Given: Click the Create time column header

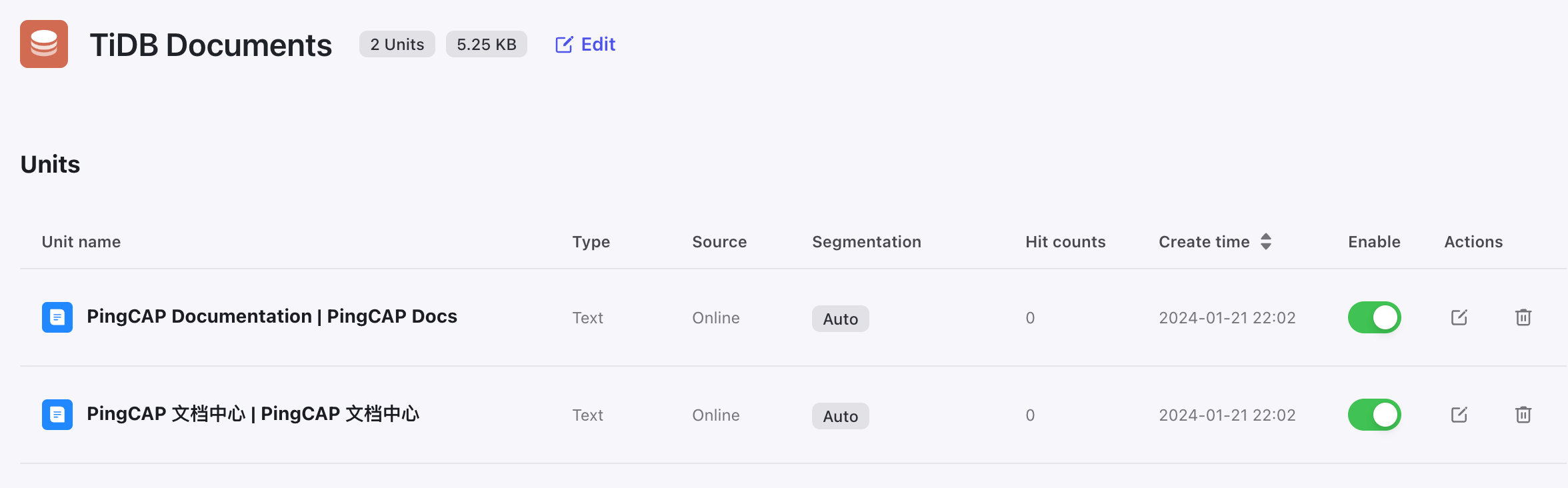Looking at the screenshot, I should click(1204, 241).
